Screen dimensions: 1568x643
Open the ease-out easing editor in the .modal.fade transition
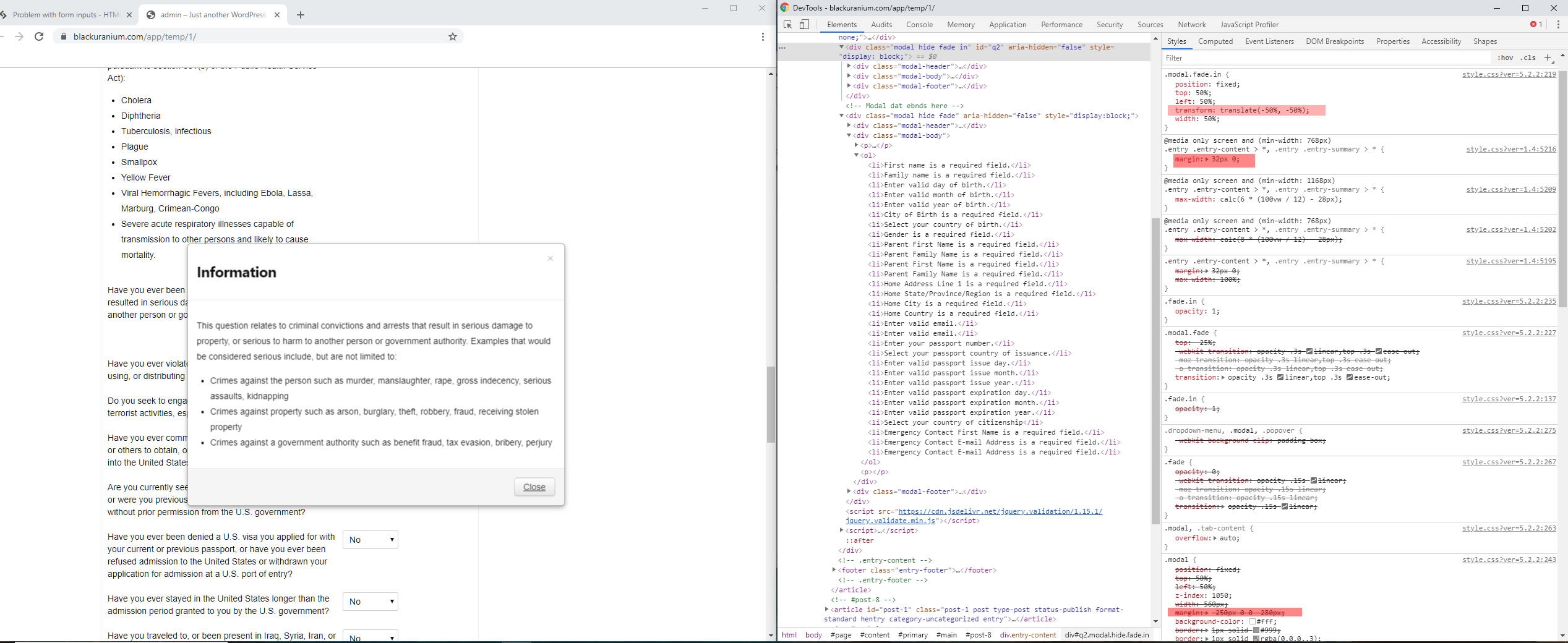pyautogui.click(x=1350, y=377)
